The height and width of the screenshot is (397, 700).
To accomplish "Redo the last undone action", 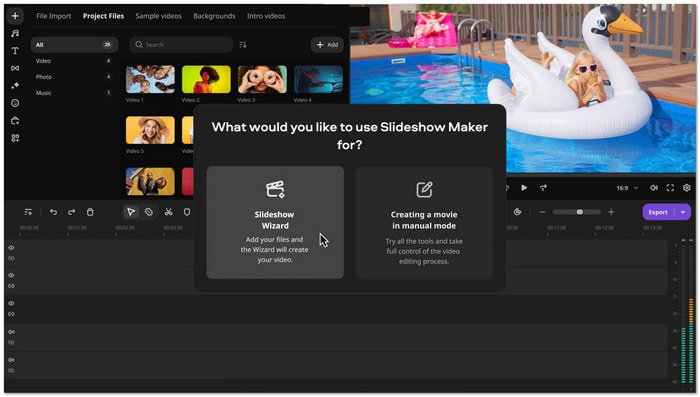I will 71,212.
